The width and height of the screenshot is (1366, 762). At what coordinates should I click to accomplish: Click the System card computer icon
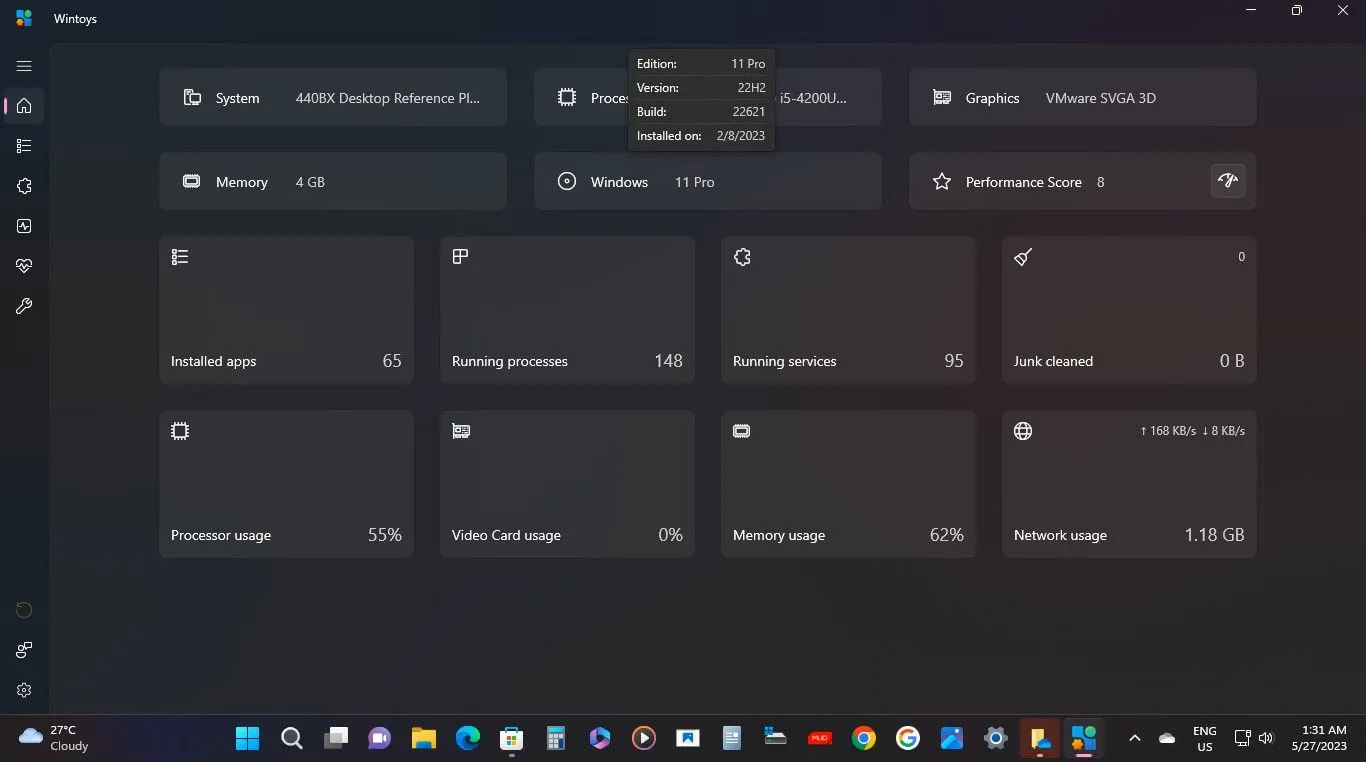coord(192,97)
